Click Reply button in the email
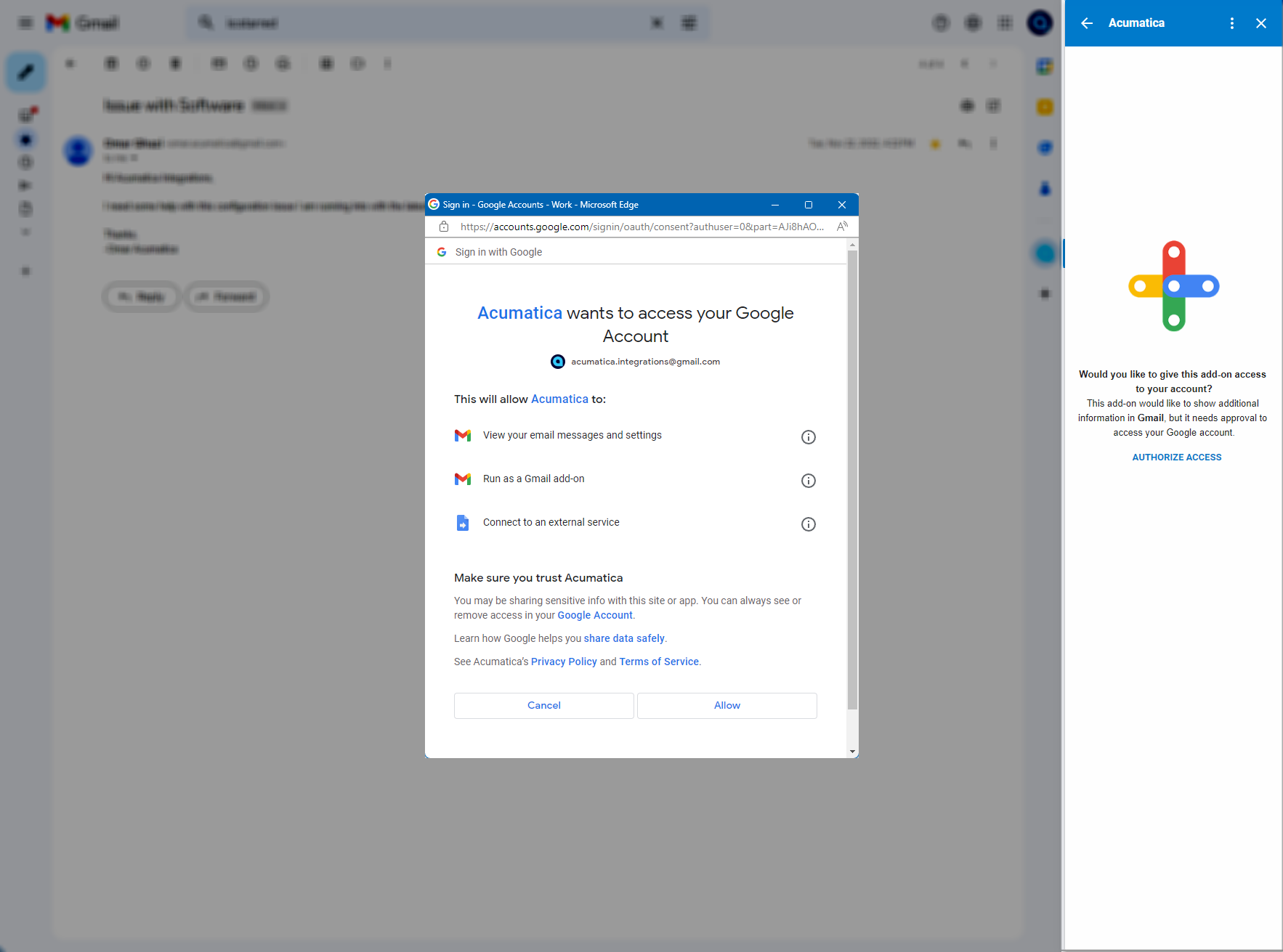The width and height of the screenshot is (1283, 952). (x=142, y=296)
